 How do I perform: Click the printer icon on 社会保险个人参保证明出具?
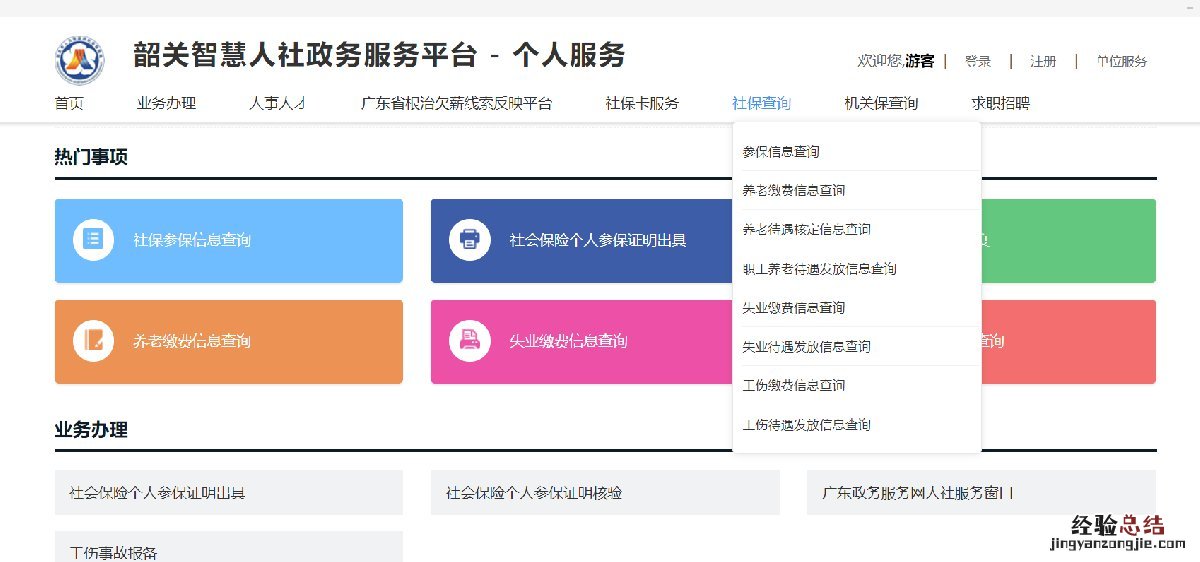click(469, 240)
